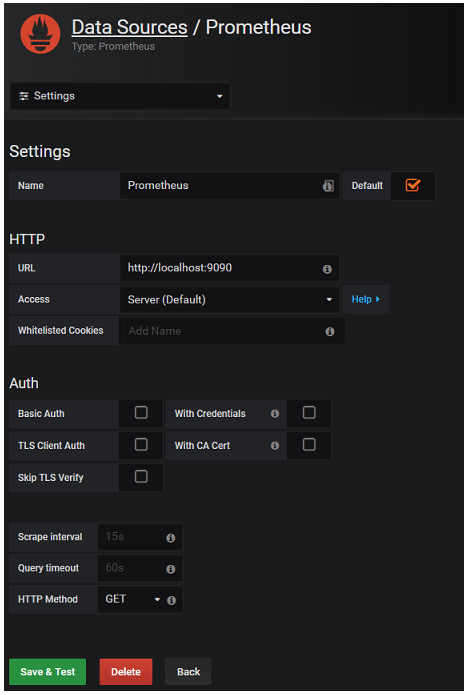Click the Save & Test button
This screenshot has height=695, width=469.
[x=47, y=672]
